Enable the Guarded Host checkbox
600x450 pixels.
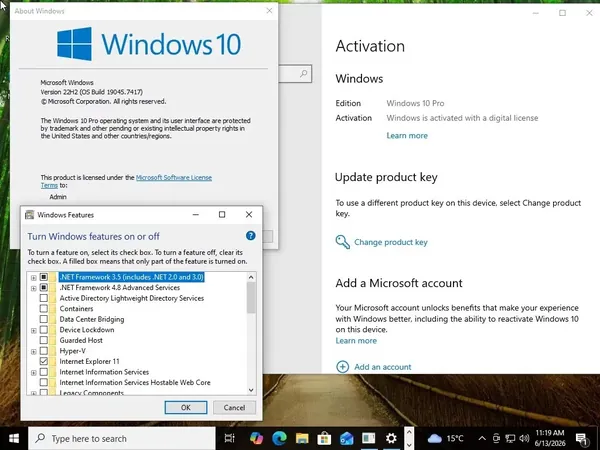[44, 340]
